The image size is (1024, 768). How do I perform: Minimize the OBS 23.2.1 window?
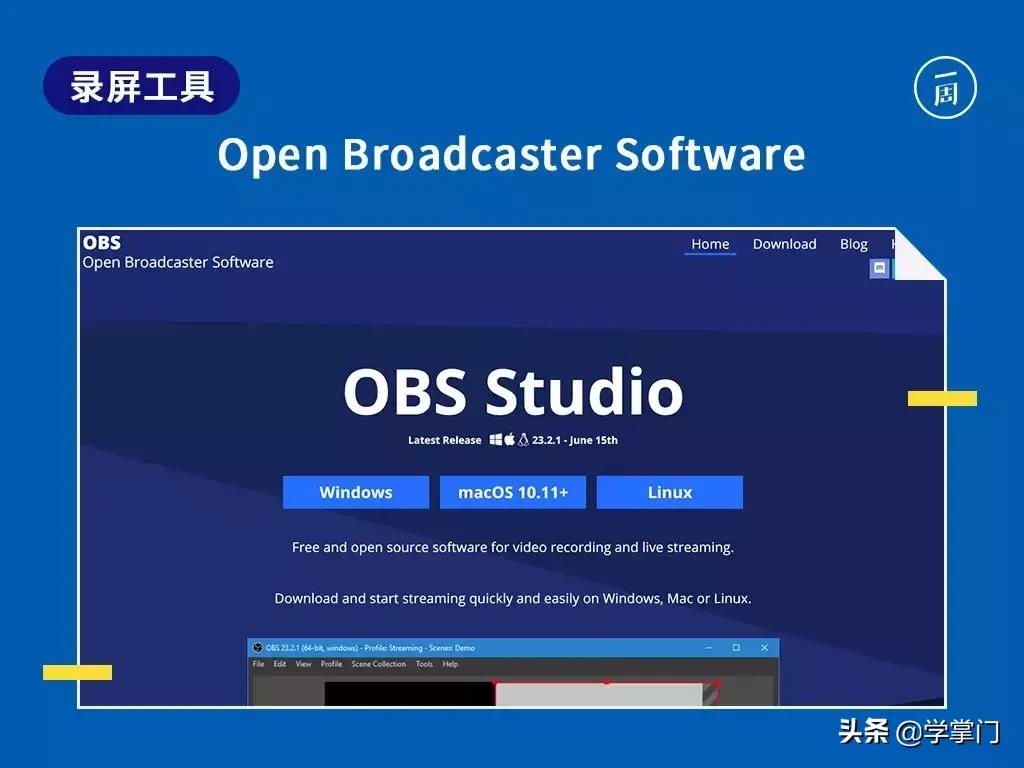(709, 648)
